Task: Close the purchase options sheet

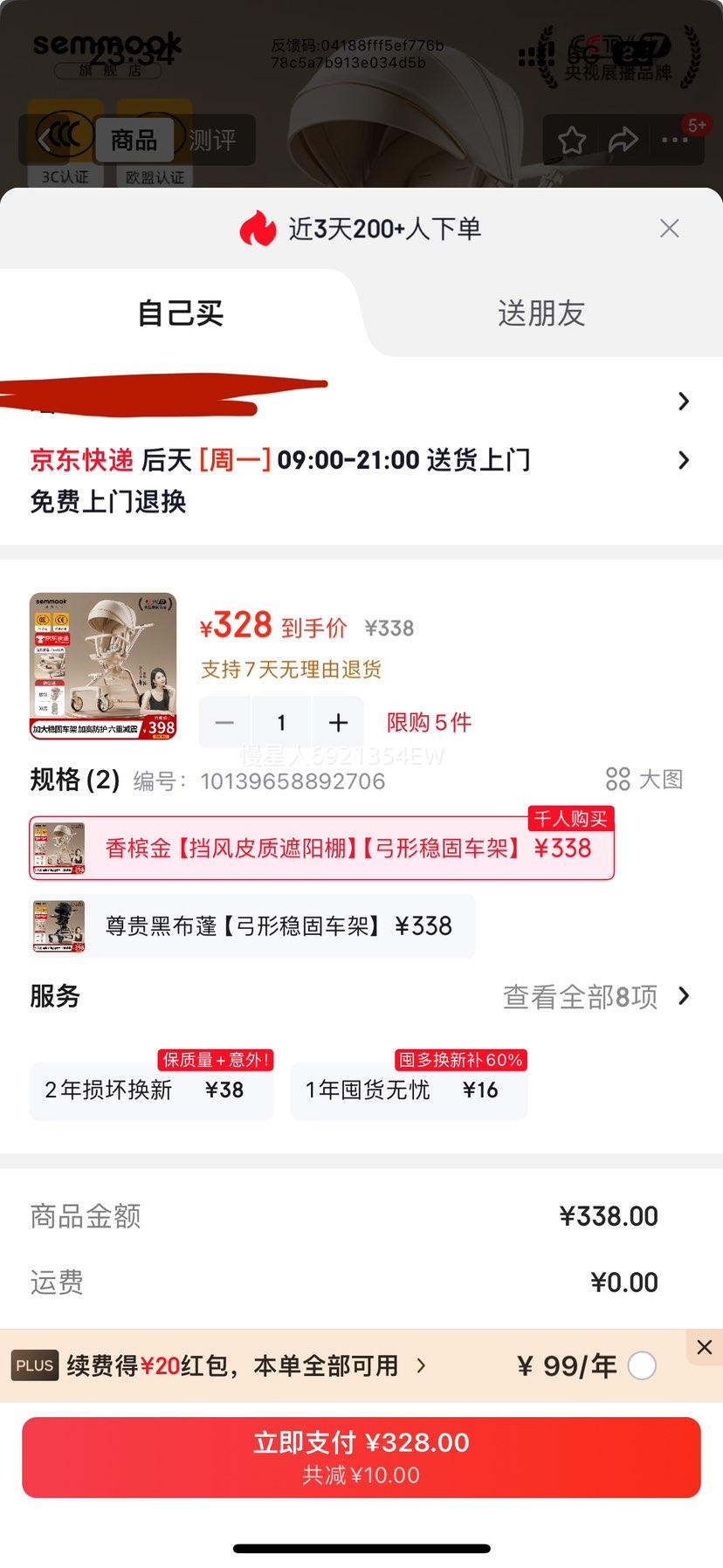Action: pyautogui.click(x=670, y=229)
